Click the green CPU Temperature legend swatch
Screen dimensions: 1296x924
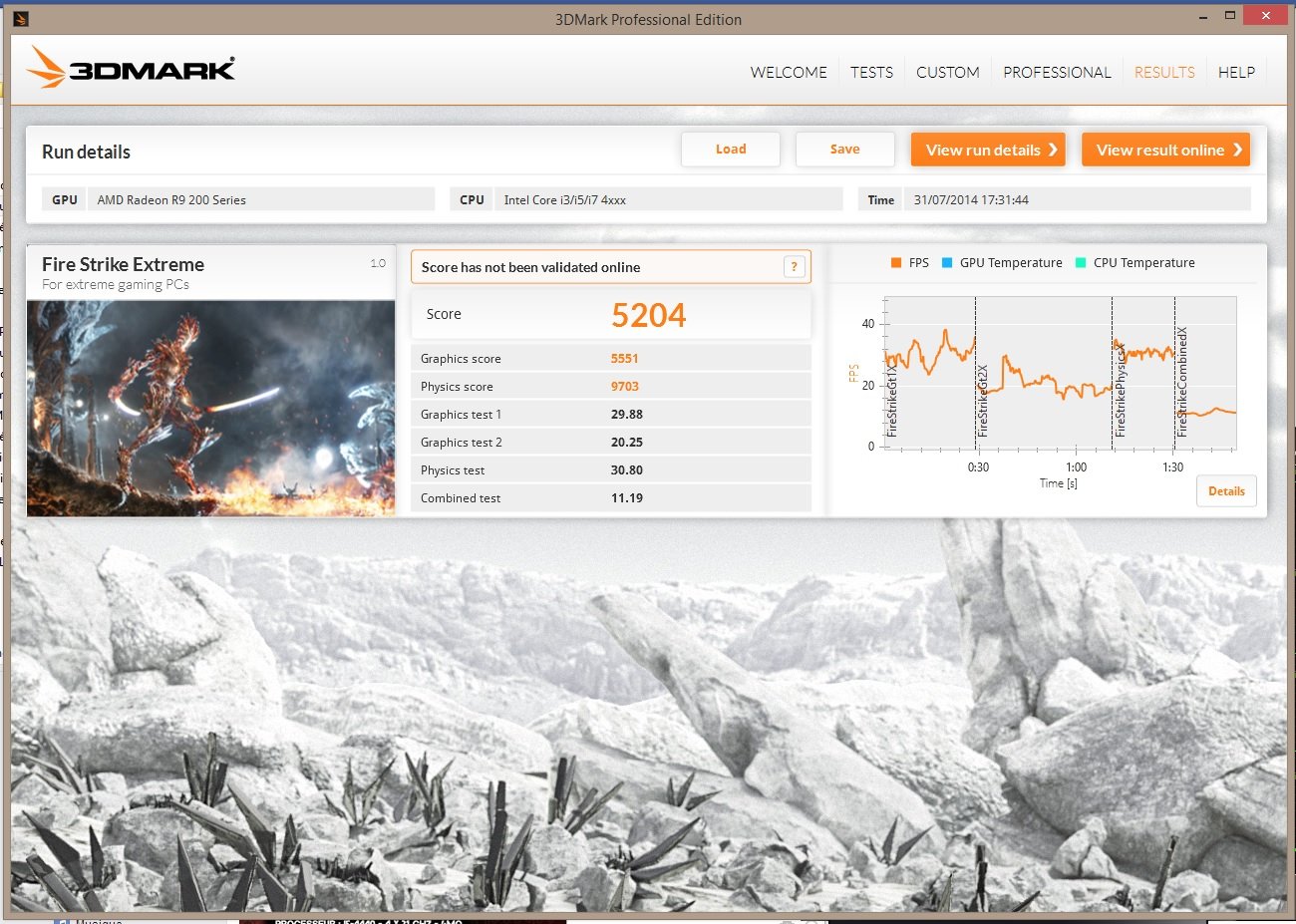1081,263
